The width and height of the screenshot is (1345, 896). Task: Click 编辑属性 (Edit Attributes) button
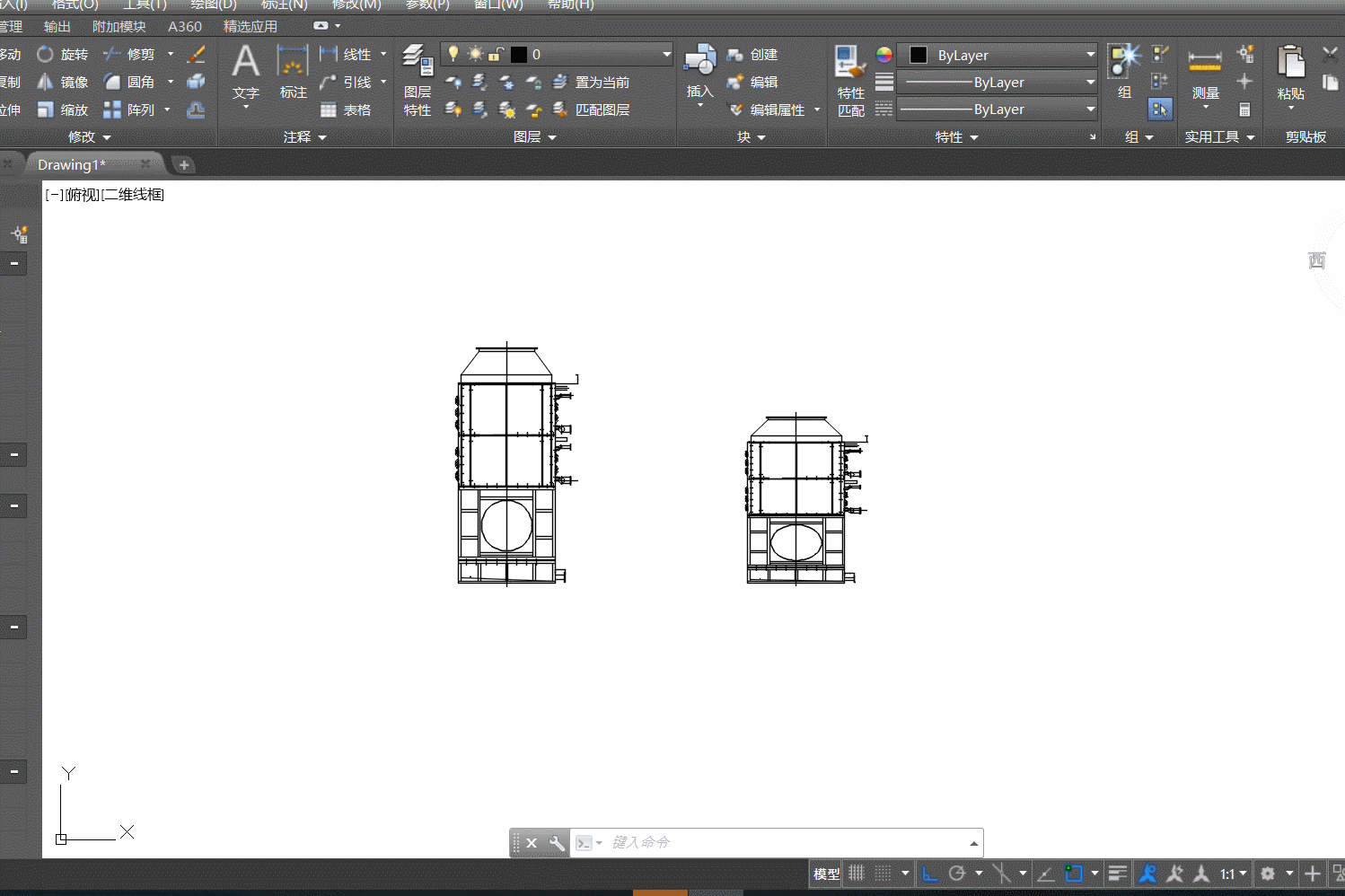[768, 110]
